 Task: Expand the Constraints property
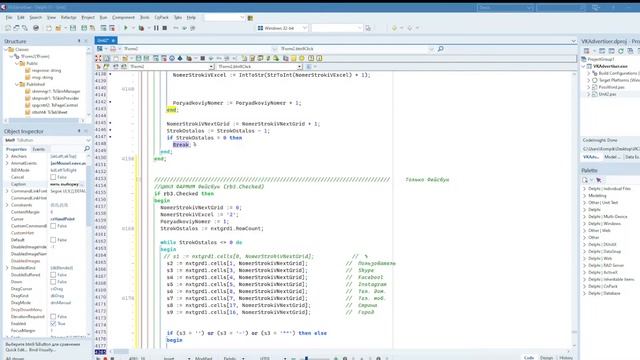(x=7, y=205)
